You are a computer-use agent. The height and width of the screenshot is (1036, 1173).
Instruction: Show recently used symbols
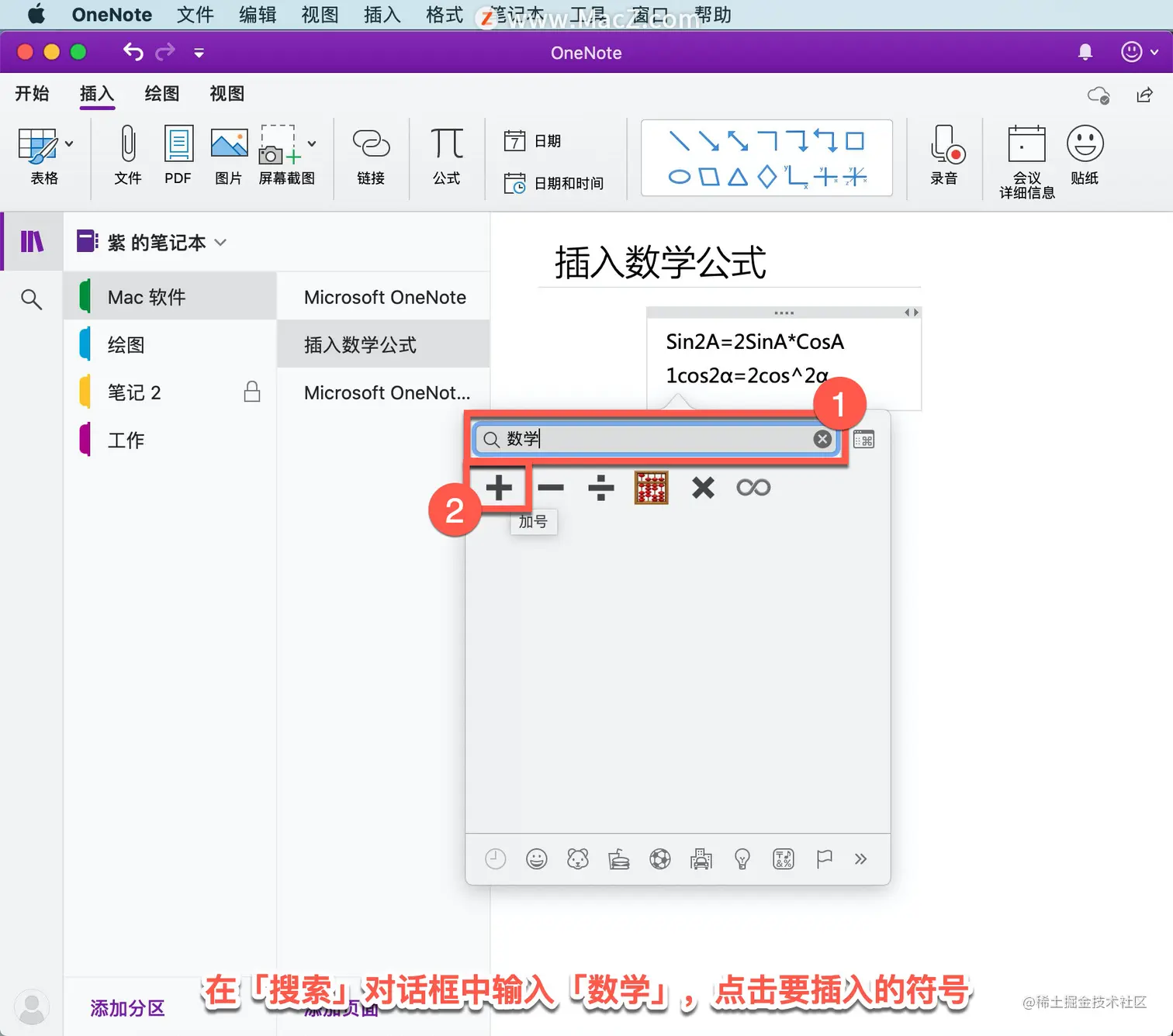(x=496, y=858)
